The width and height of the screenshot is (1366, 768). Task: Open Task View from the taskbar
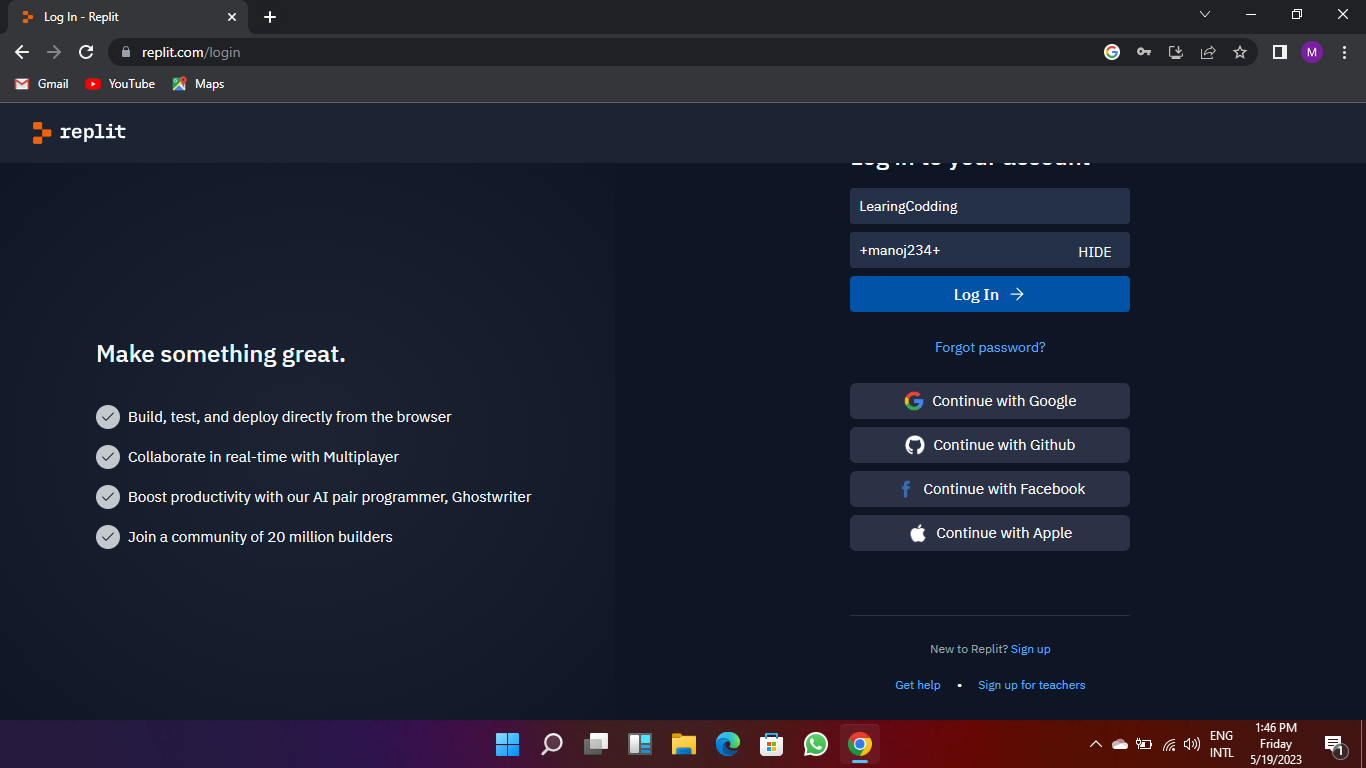click(596, 744)
